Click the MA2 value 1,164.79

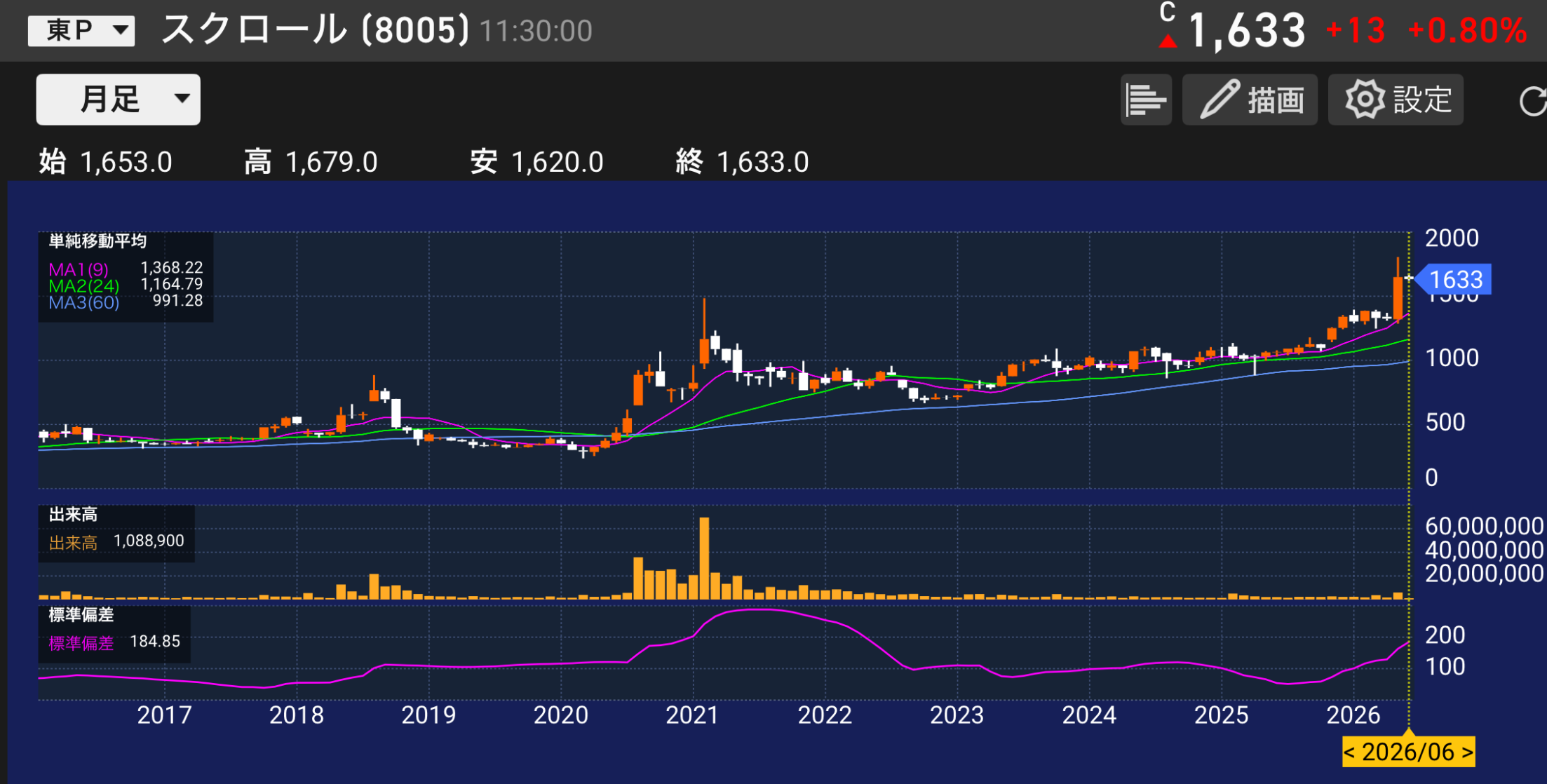[x=172, y=284]
